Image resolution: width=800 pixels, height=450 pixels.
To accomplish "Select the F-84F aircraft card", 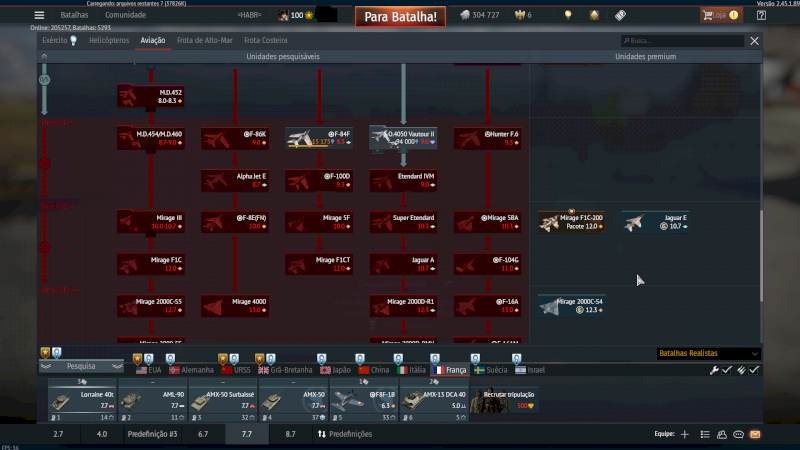I will tap(319, 138).
